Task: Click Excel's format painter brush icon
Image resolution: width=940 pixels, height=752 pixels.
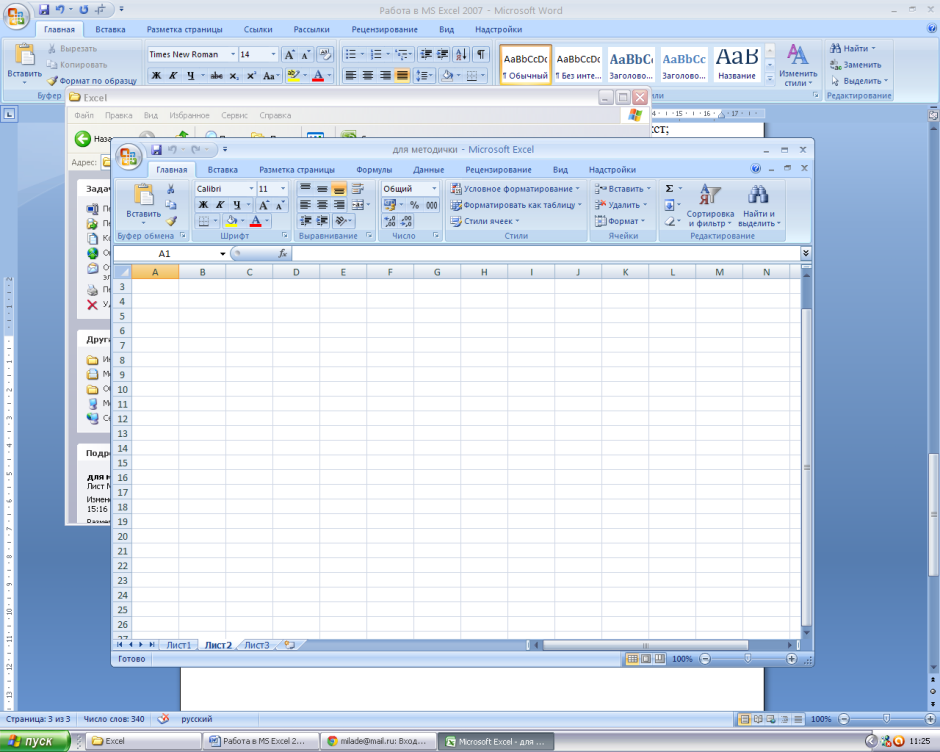Action: click(x=171, y=221)
